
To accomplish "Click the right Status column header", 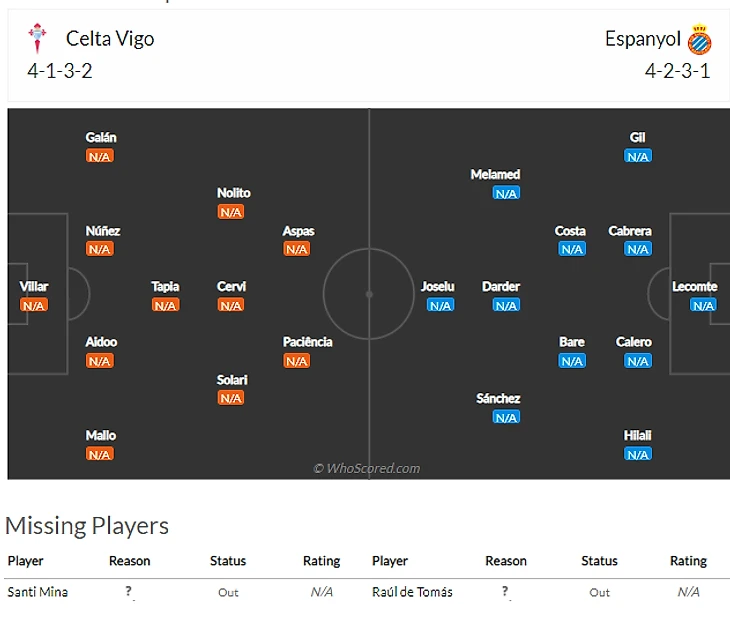I will coord(599,561).
